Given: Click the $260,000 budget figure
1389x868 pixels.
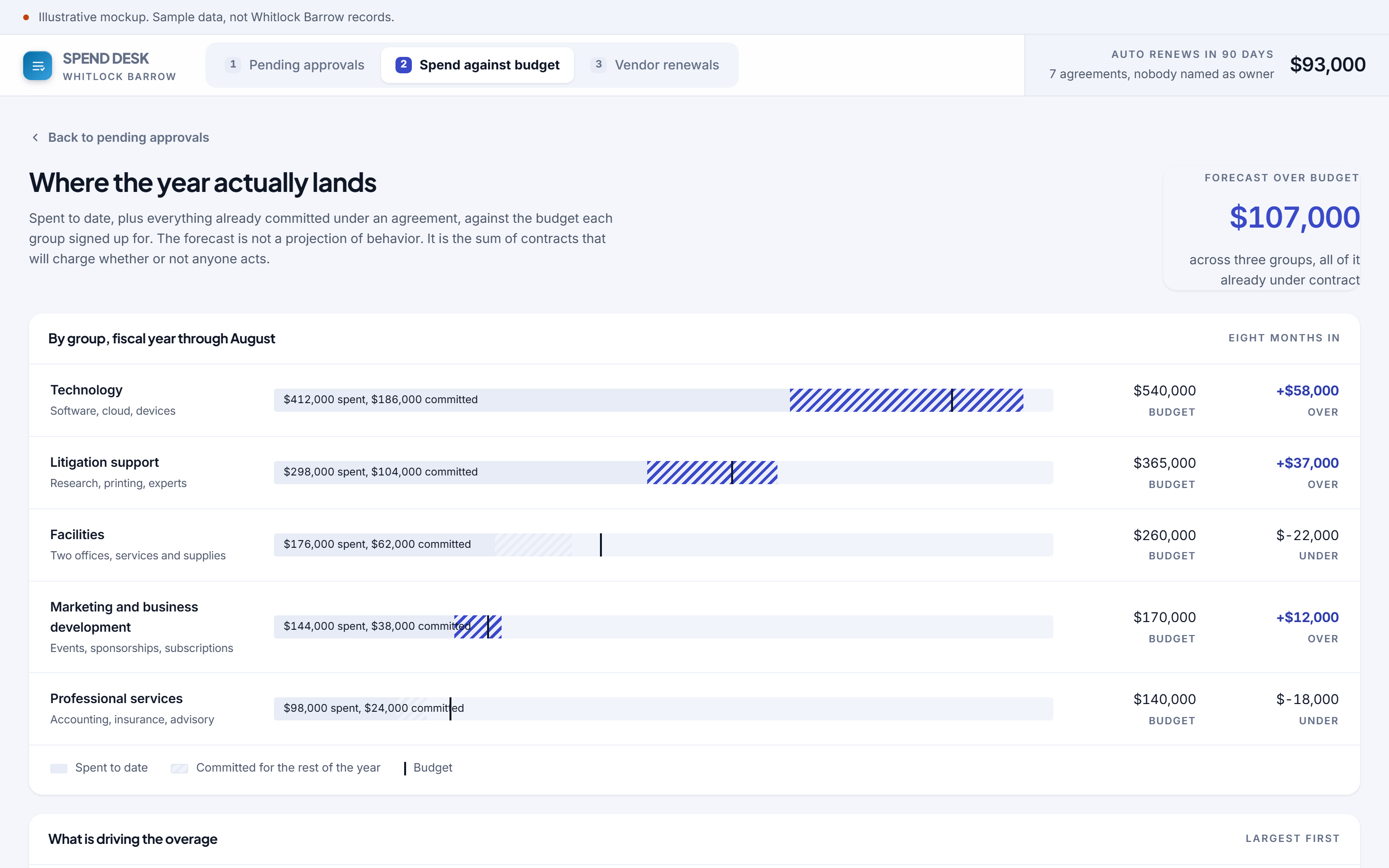Looking at the screenshot, I should coord(1165,536).
